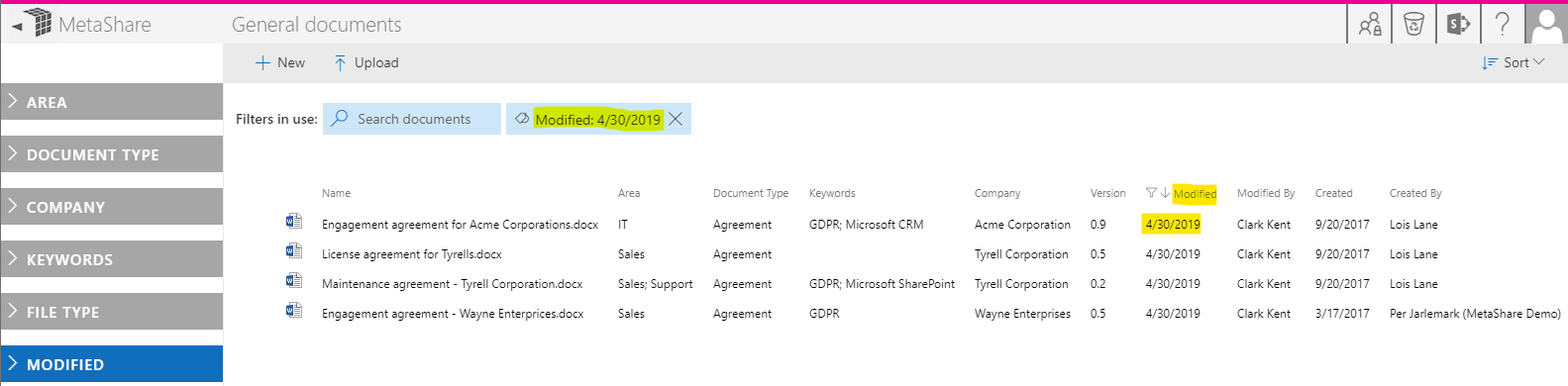The height and width of the screenshot is (386, 1568).
Task: Sort by Created column header
Action: tap(1333, 193)
